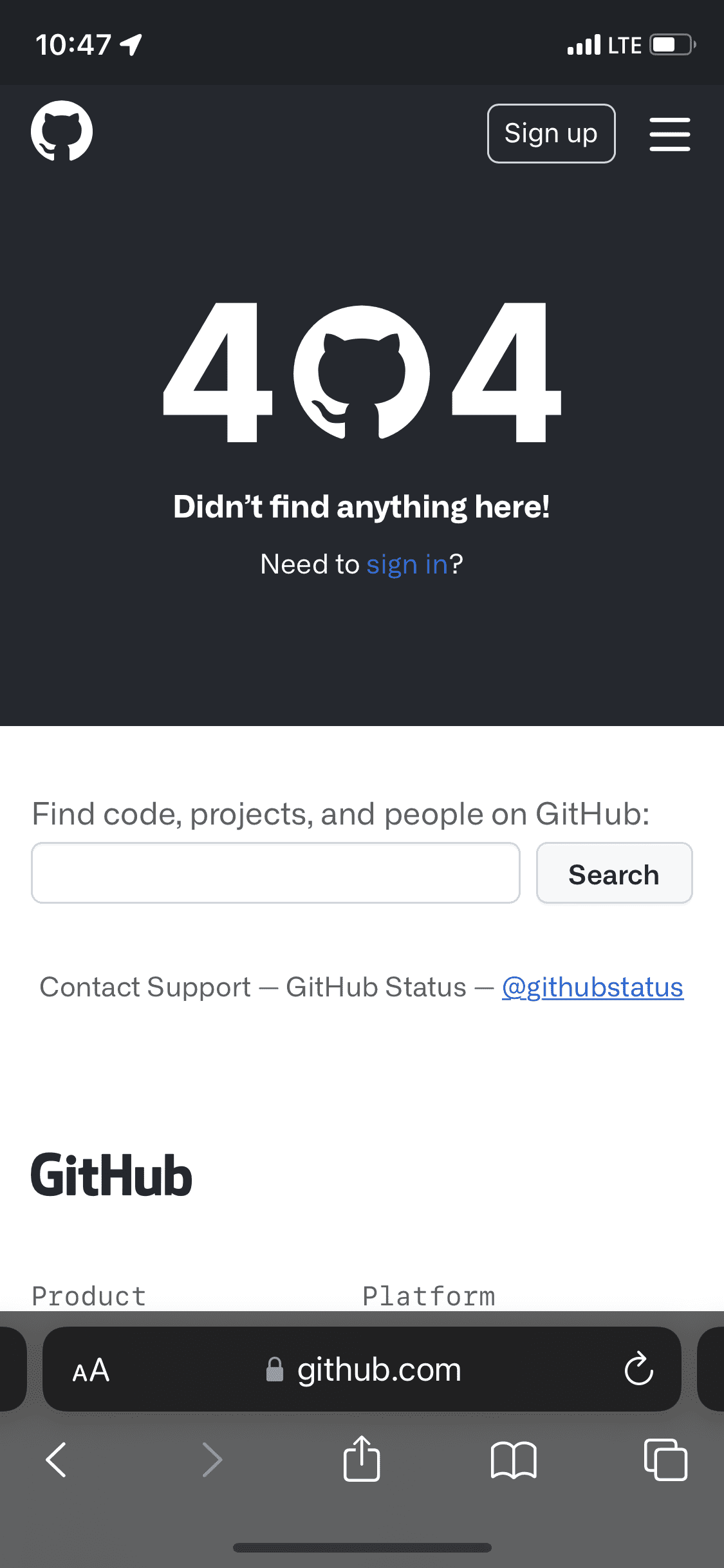Open the hamburger navigation menu

(x=669, y=134)
